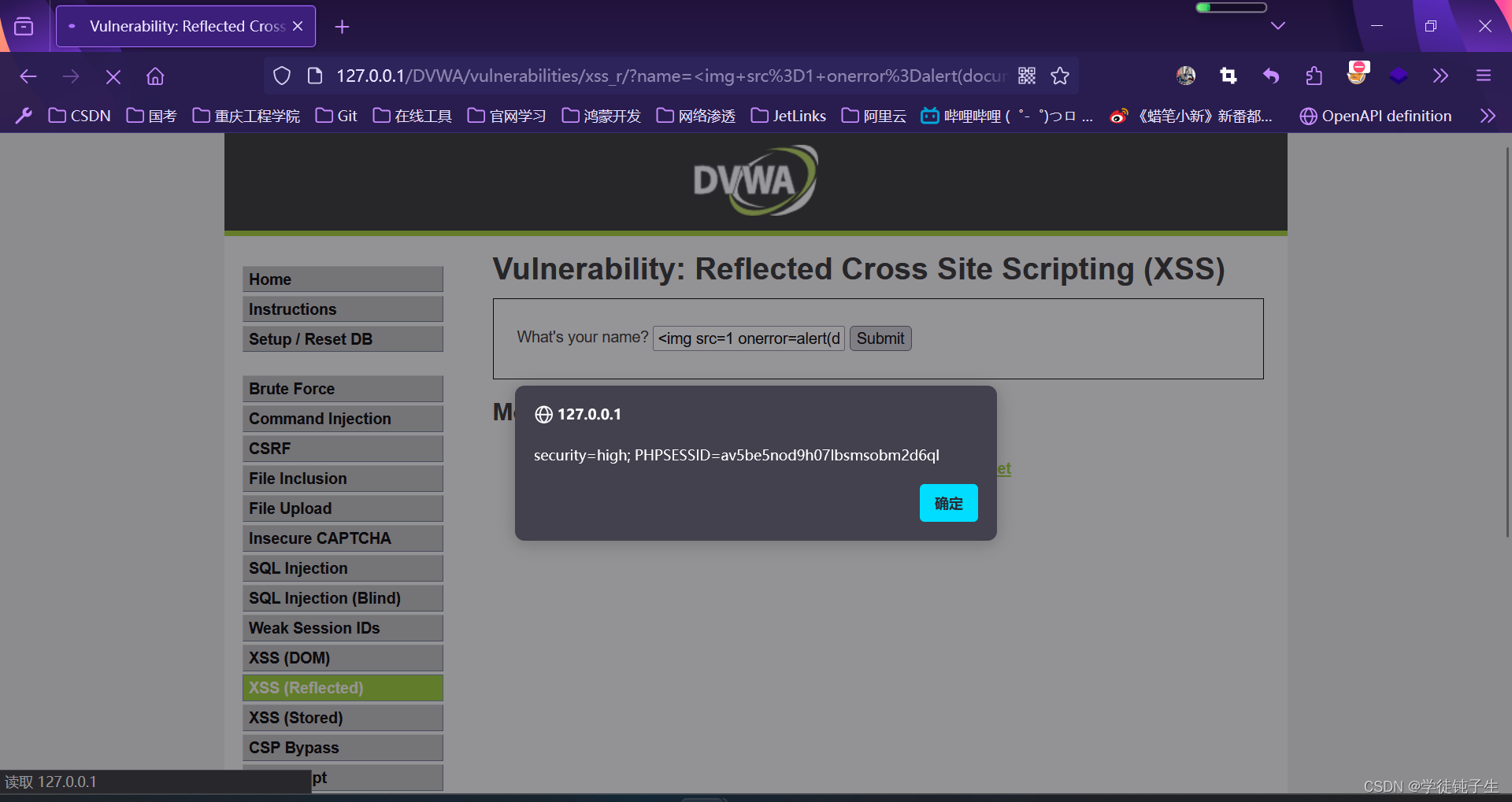
Task: Open the CSDN bookmark folder
Action: click(80, 116)
